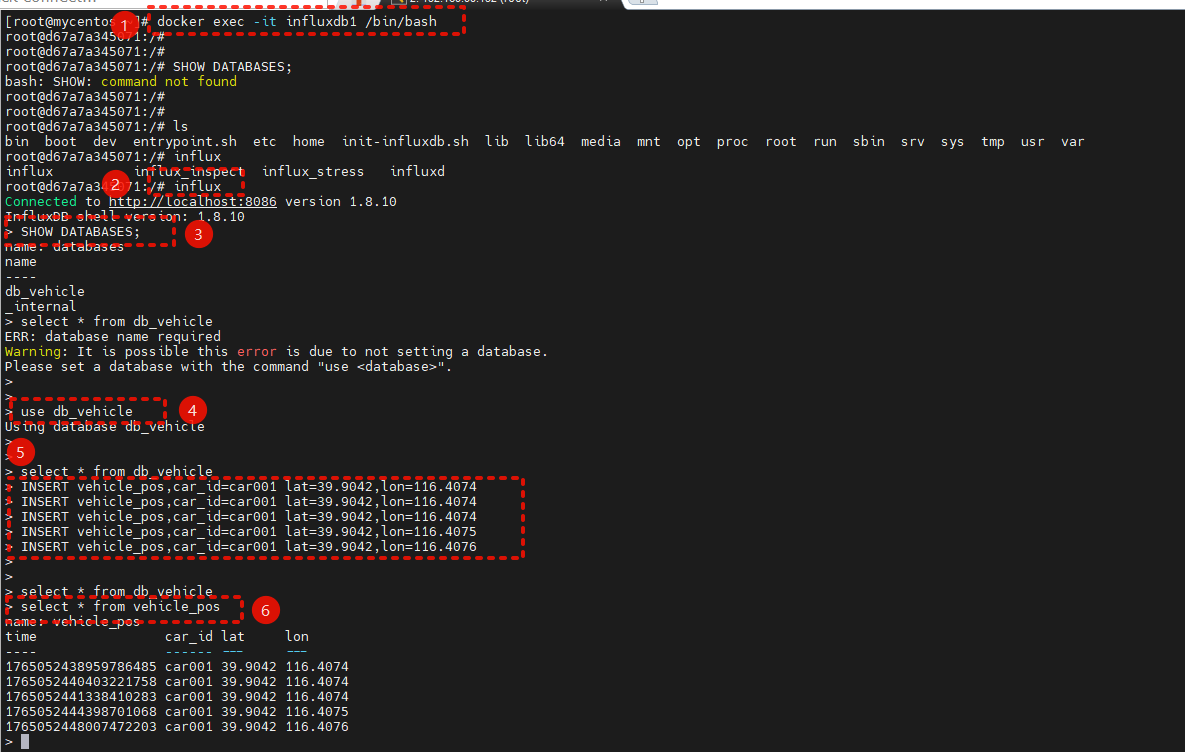Click the 'use db_vehicle' command line
1185x752 pixels.
(x=76, y=411)
